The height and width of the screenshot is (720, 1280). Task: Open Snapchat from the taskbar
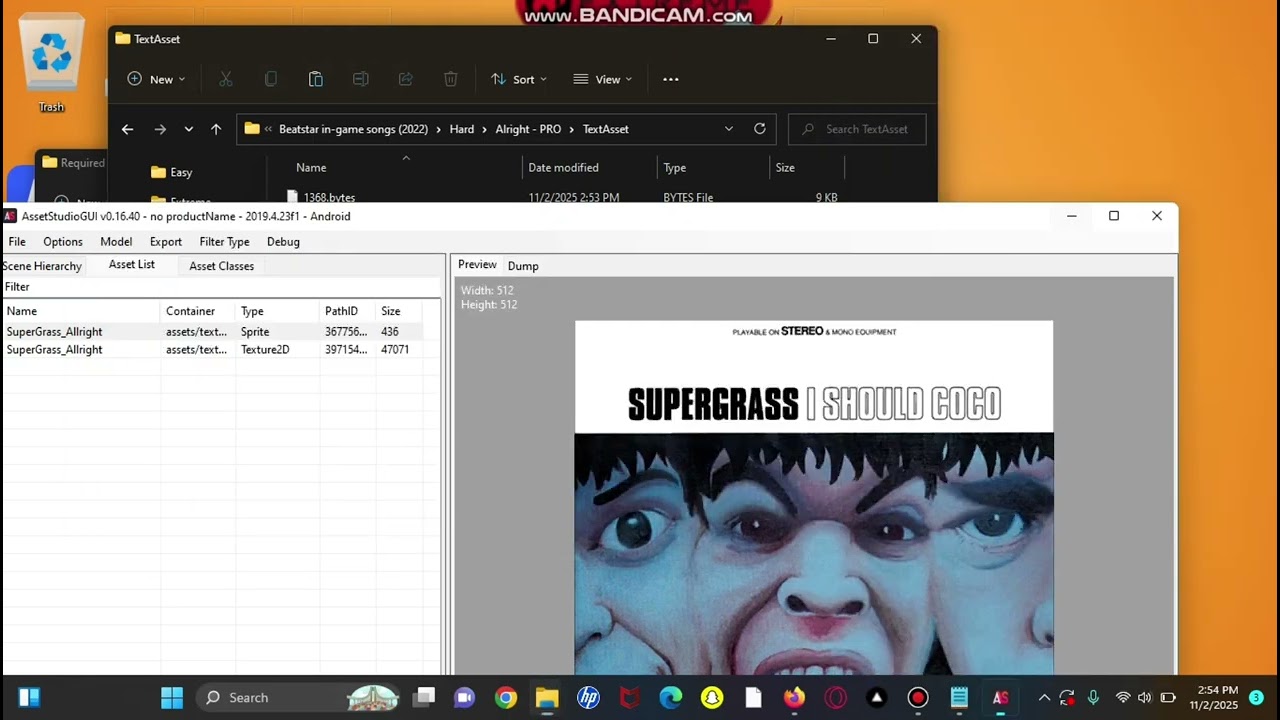click(712, 697)
